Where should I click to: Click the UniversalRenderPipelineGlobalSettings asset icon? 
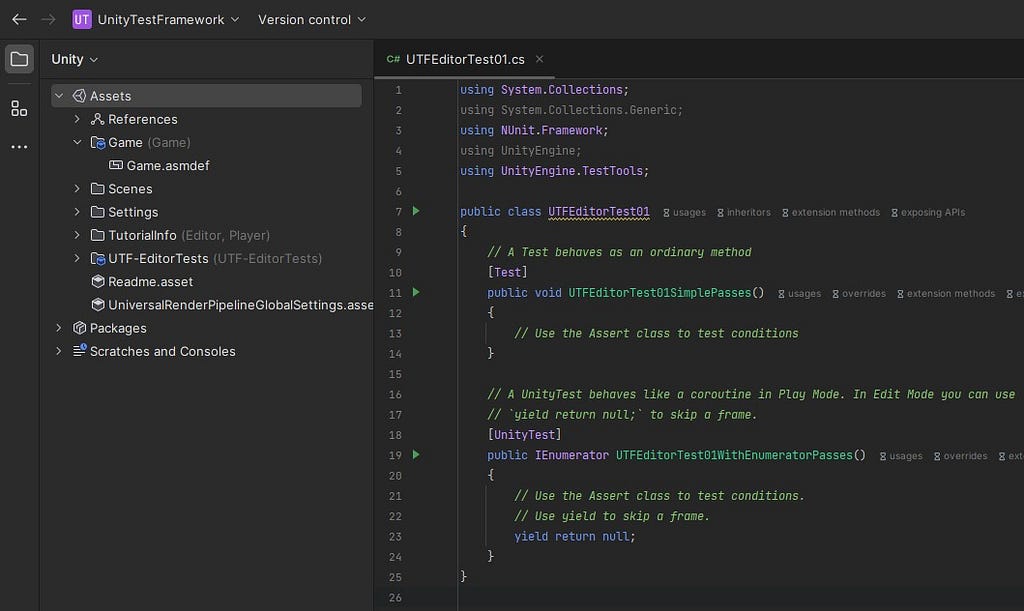(98, 305)
